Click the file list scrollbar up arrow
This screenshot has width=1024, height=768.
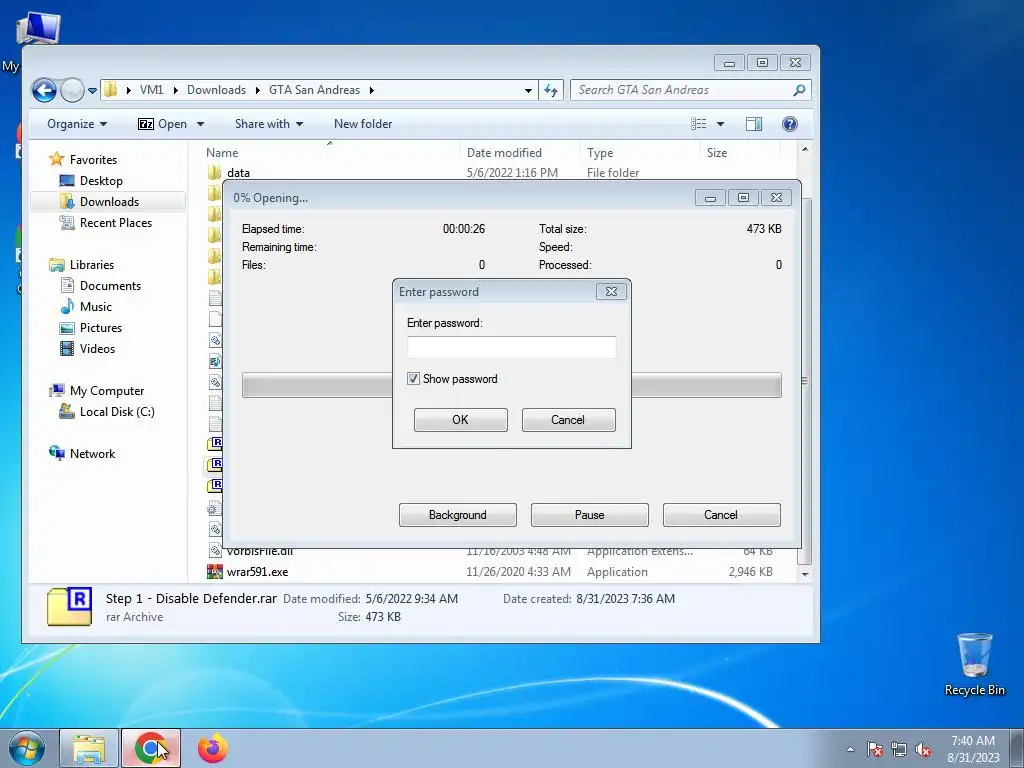pos(805,150)
